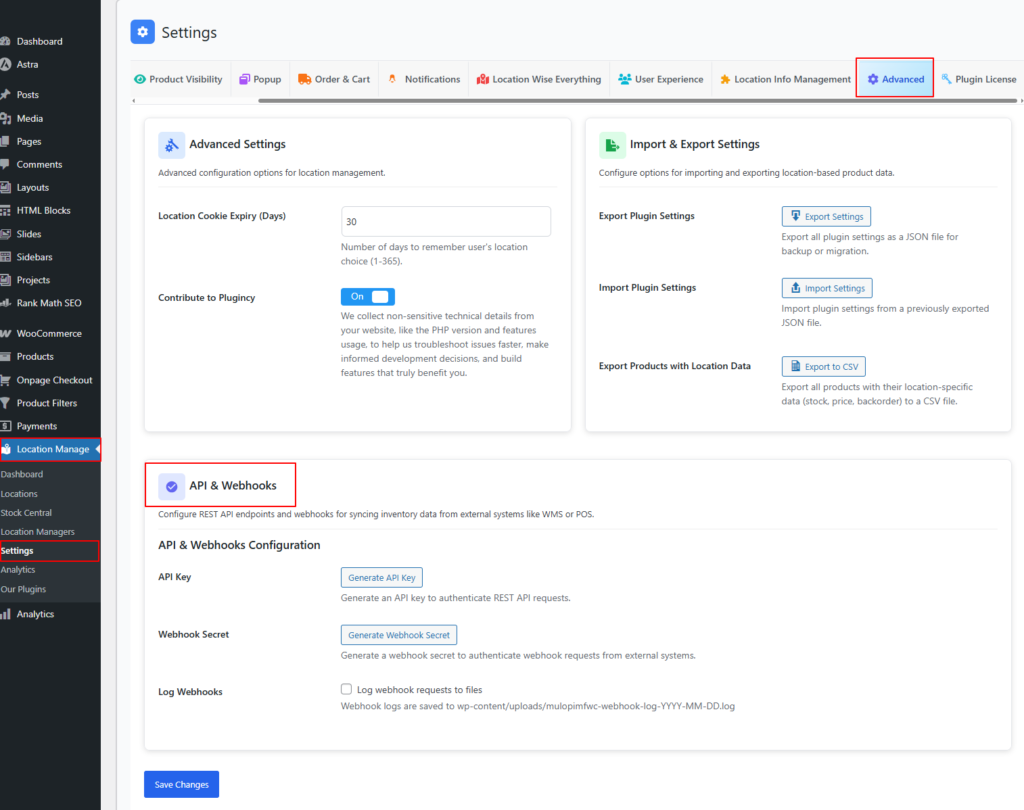Screen dimensions: 1024x810
Task: Open Stock Central submenu link
Action: 26,513
